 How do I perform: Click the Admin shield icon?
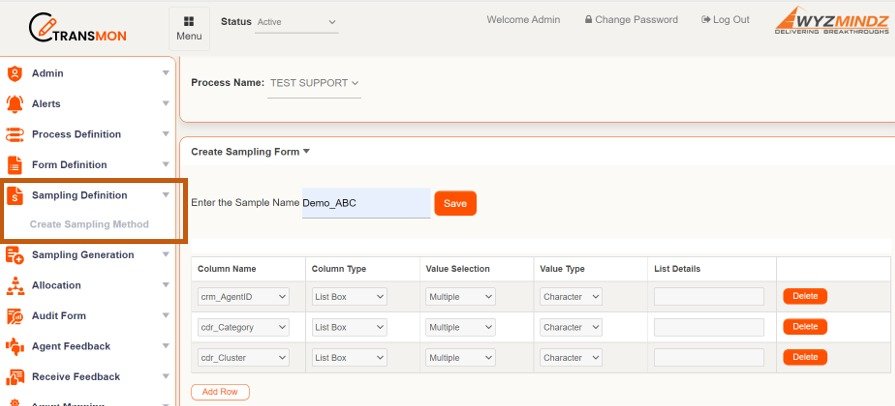(x=14, y=74)
